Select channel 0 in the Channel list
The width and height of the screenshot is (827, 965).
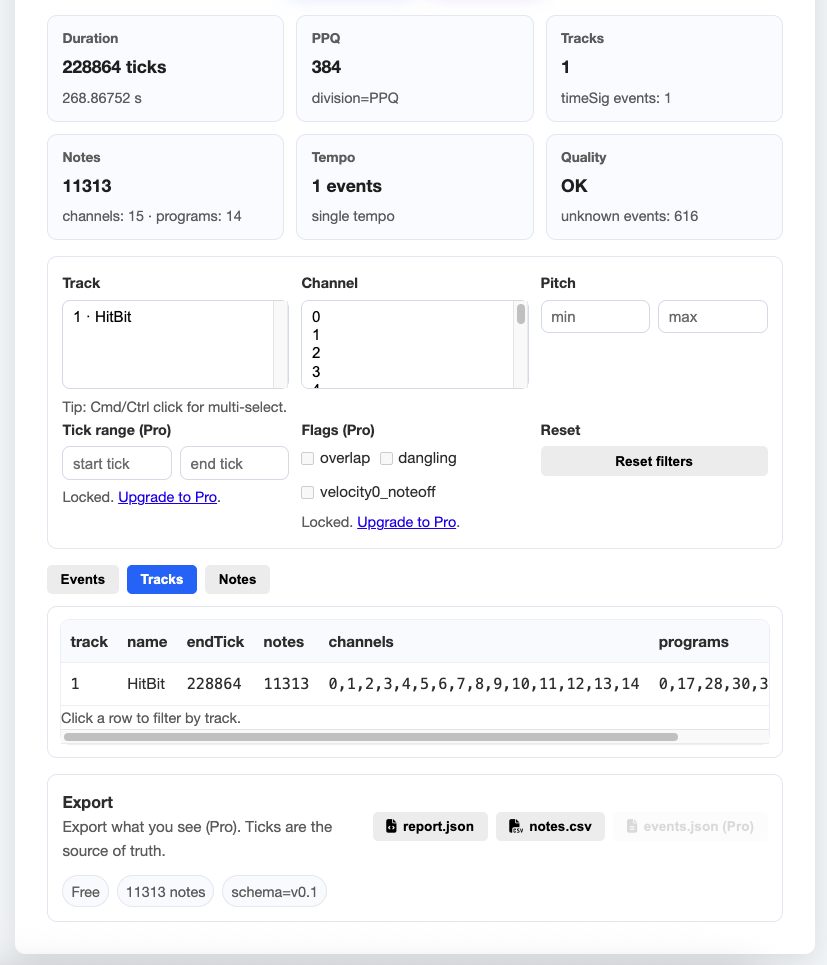point(316,317)
